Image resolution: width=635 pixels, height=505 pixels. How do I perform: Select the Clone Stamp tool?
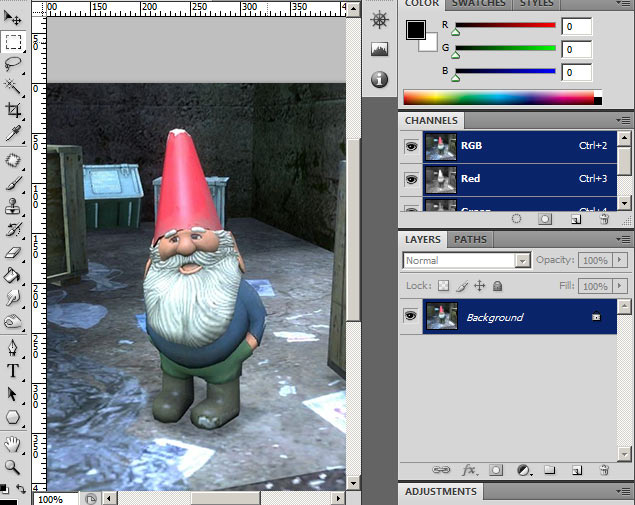click(13, 207)
